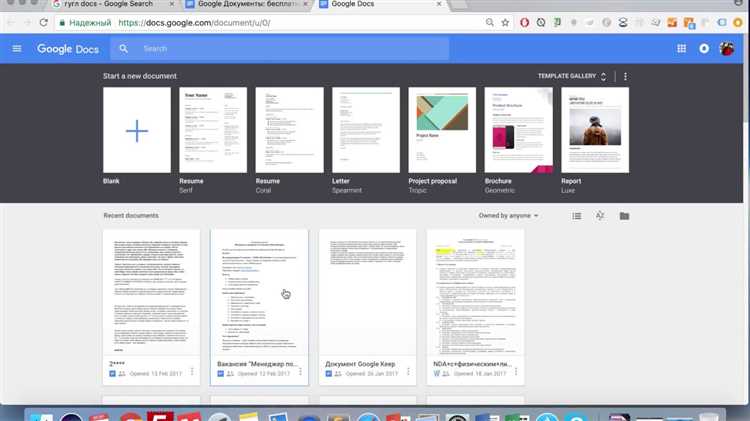Open more options for Вакансия Менеджер document
The image size is (750, 421).
click(x=300, y=372)
